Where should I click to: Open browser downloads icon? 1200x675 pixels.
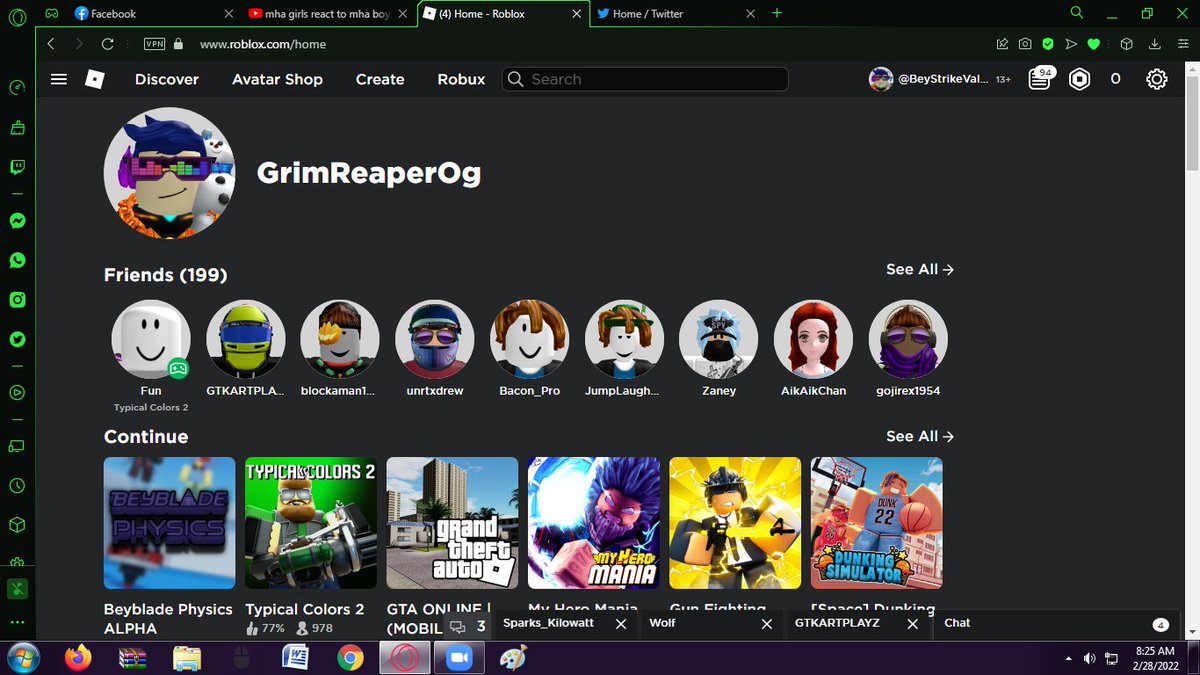coord(1155,44)
